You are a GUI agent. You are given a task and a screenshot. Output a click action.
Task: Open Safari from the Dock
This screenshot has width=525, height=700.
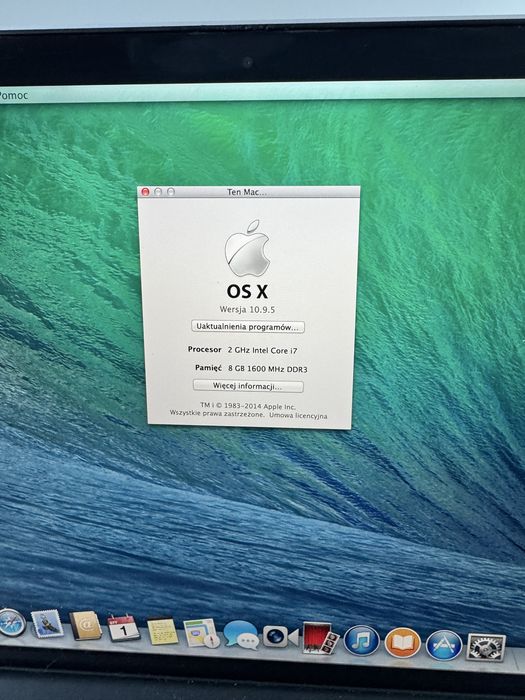(x=12, y=622)
